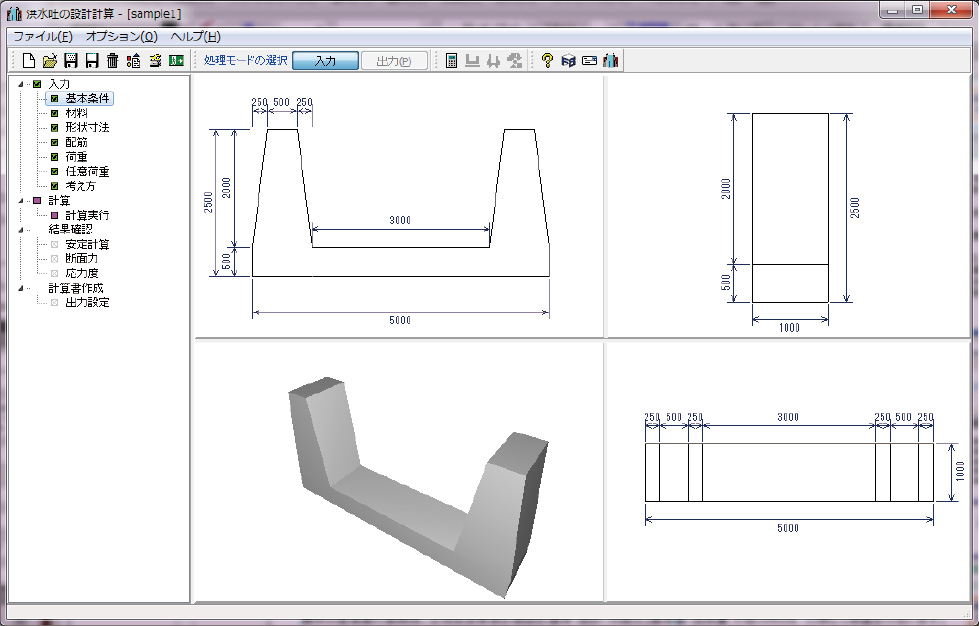
Task: Collapse the 入力 tree node
Action: point(20,85)
